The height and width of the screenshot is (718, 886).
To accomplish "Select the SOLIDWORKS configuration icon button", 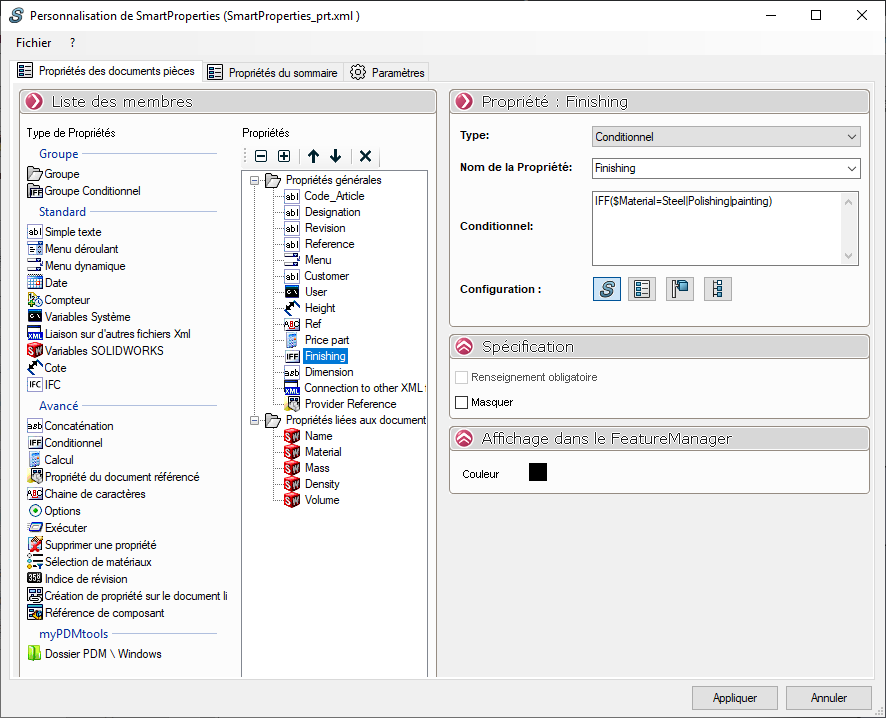I will (x=607, y=289).
